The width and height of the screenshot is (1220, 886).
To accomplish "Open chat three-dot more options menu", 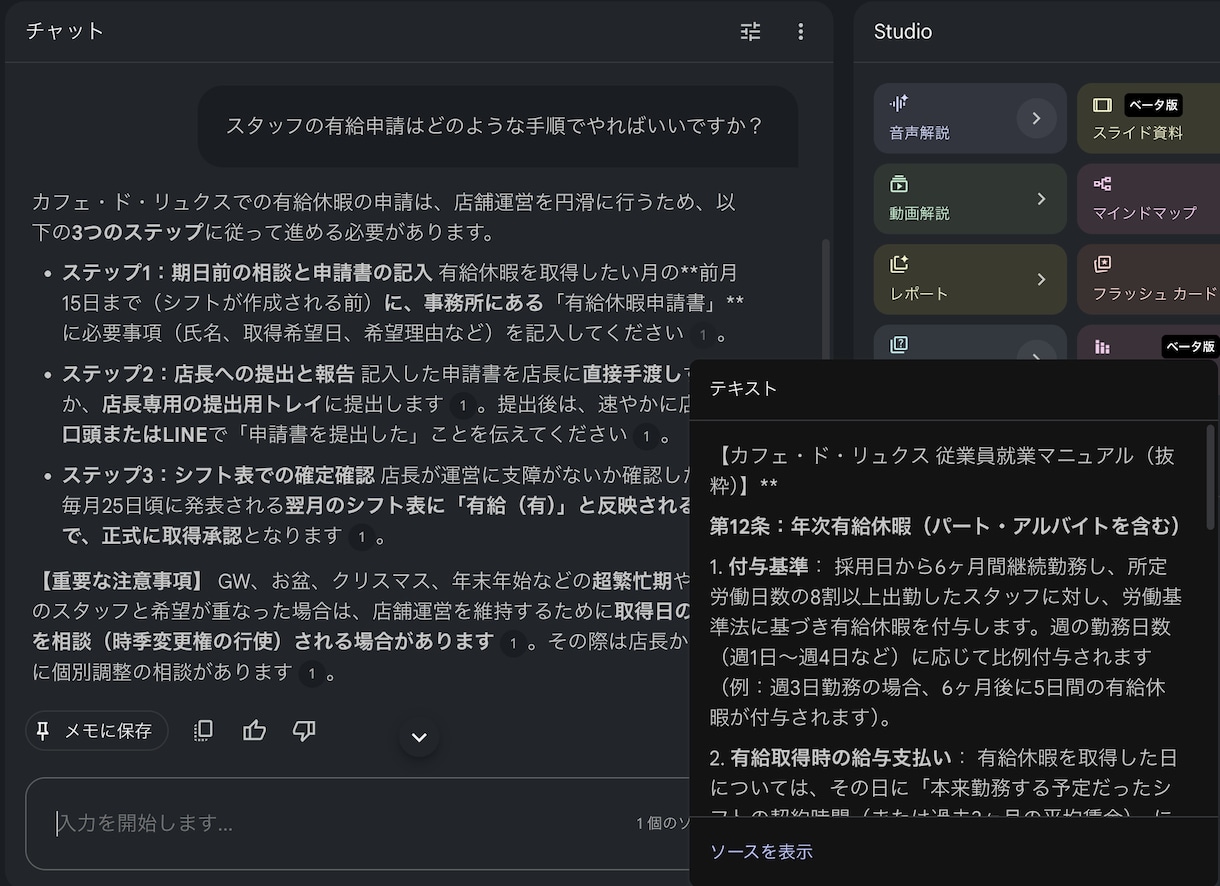I will [800, 32].
